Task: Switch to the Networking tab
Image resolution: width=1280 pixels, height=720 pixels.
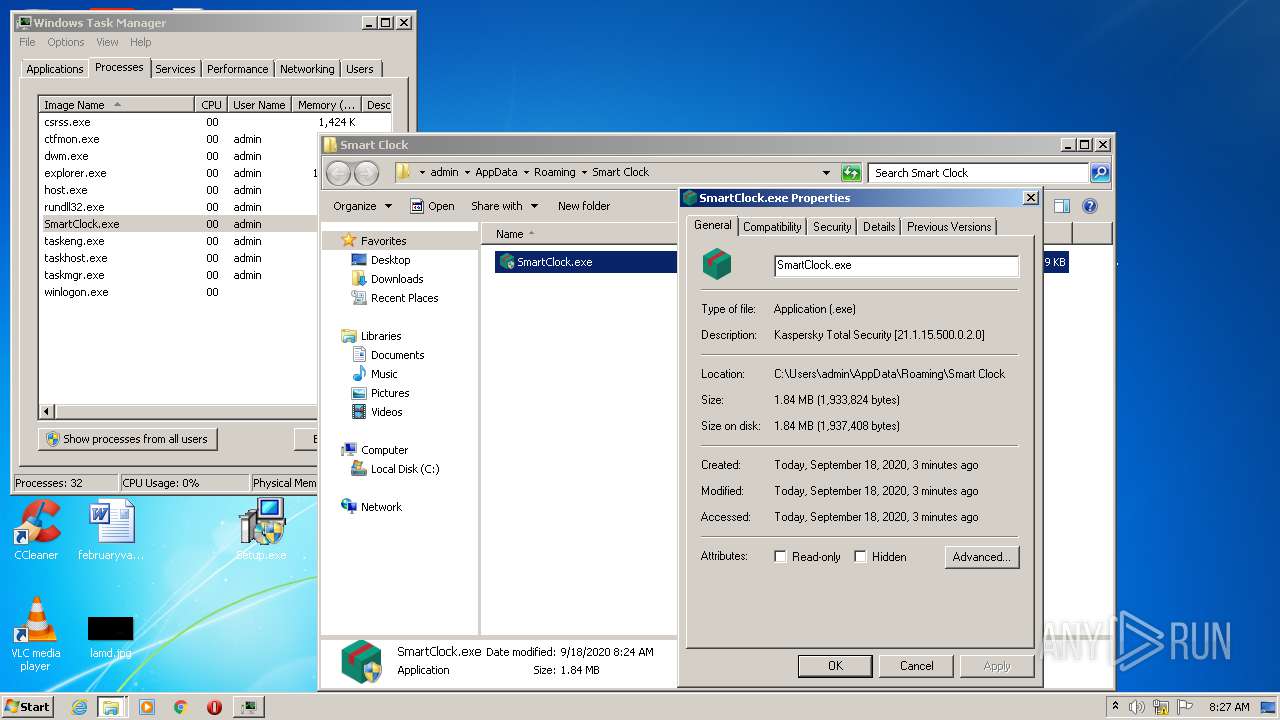Action: coord(307,69)
